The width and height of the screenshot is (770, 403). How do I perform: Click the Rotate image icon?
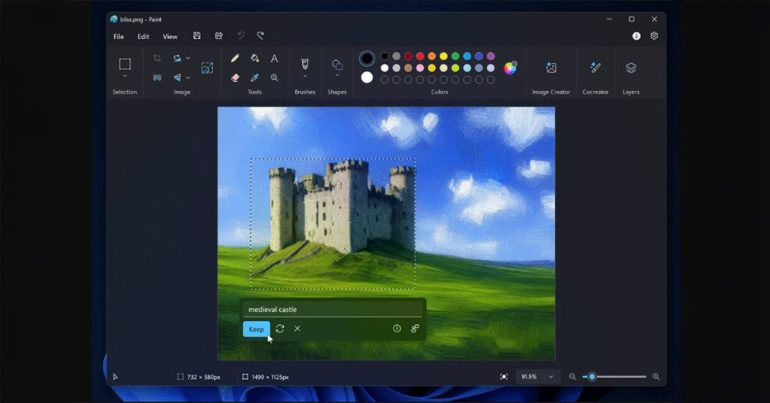coord(177,58)
